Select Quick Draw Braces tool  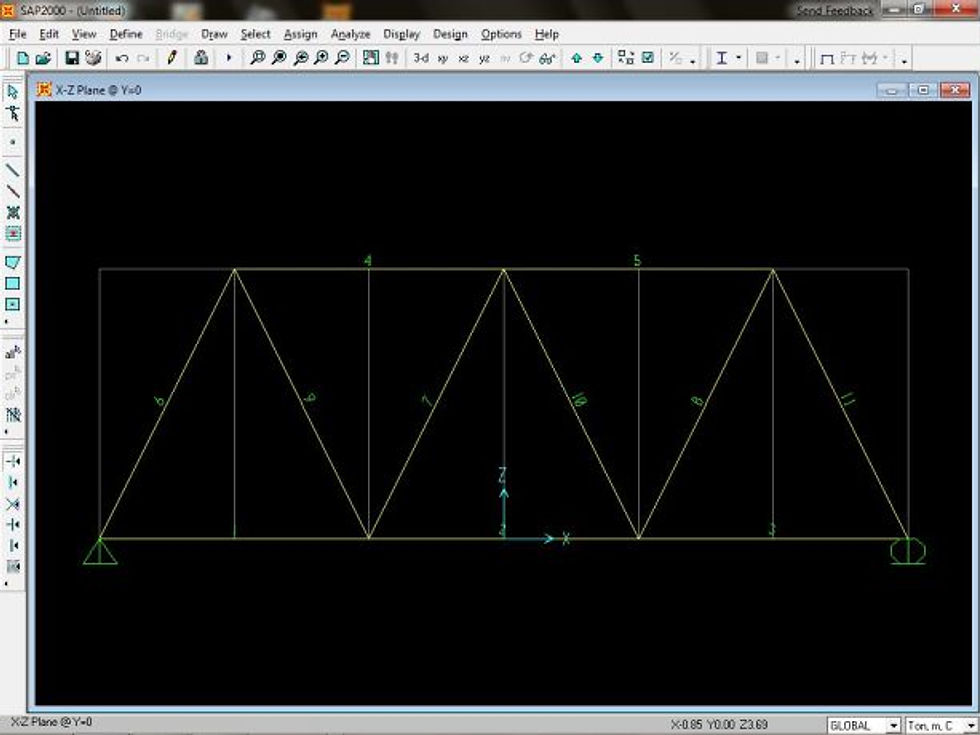coord(12,212)
